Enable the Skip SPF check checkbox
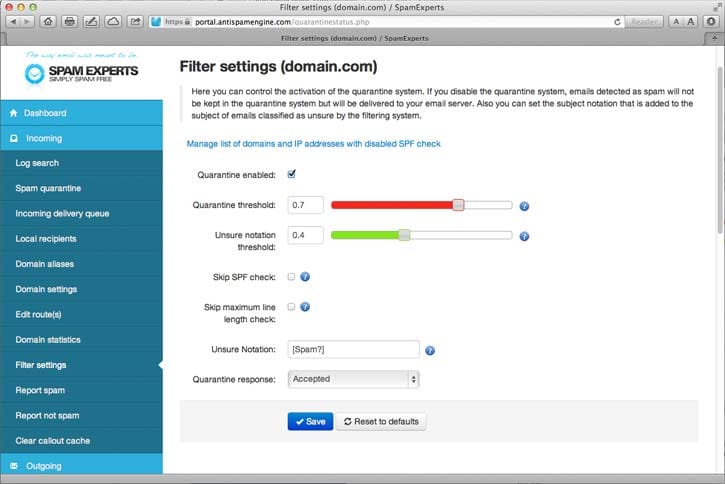Image resolution: width=725 pixels, height=484 pixels. (292, 277)
